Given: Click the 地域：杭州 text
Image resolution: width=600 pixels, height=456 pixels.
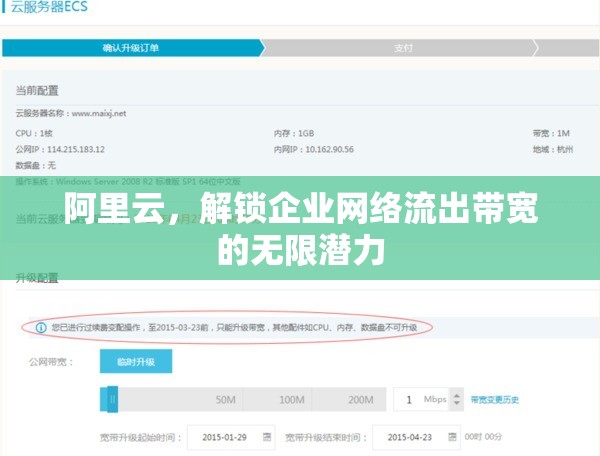Looking at the screenshot, I should coord(553,149).
